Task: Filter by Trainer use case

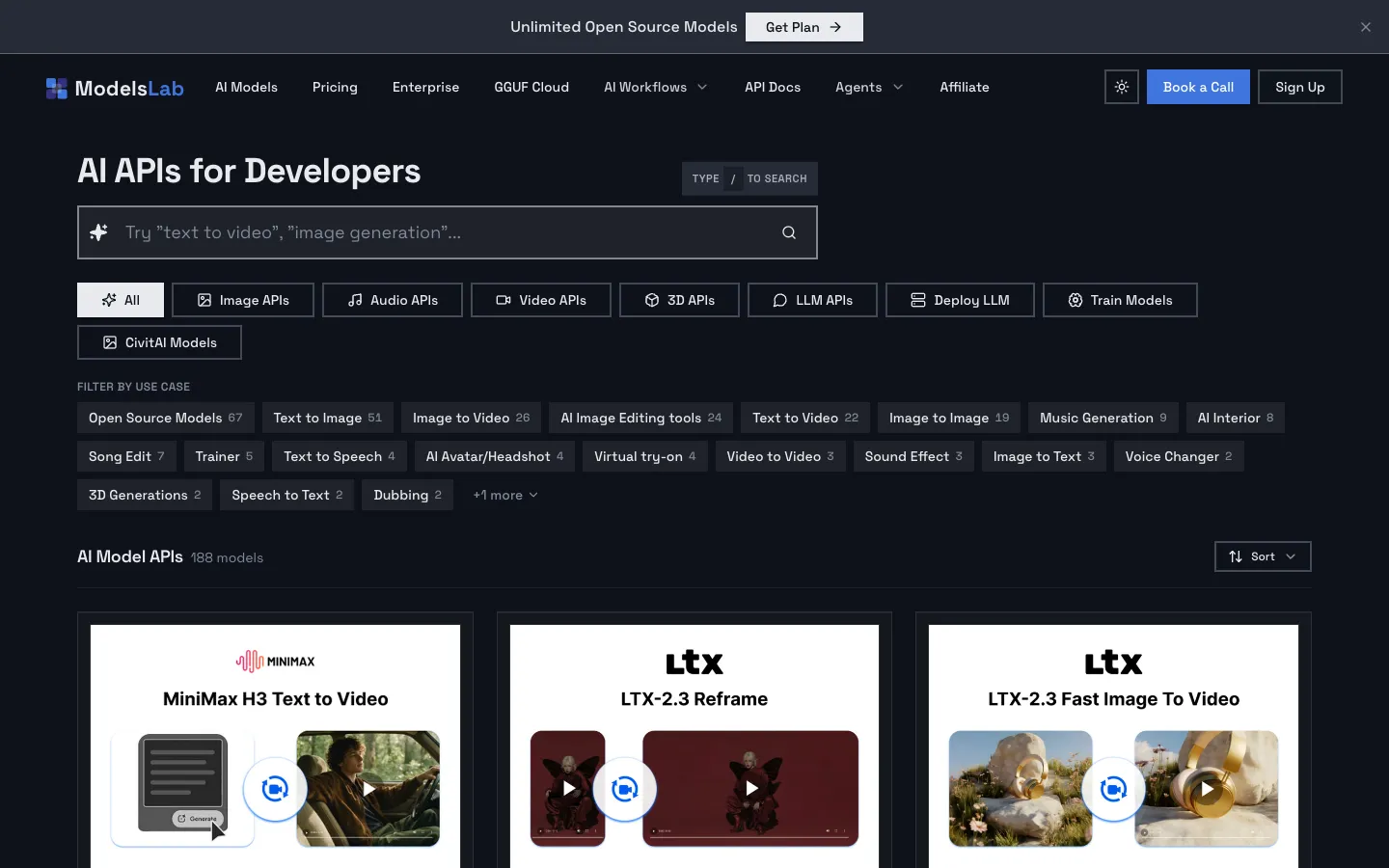Action: coord(224,456)
